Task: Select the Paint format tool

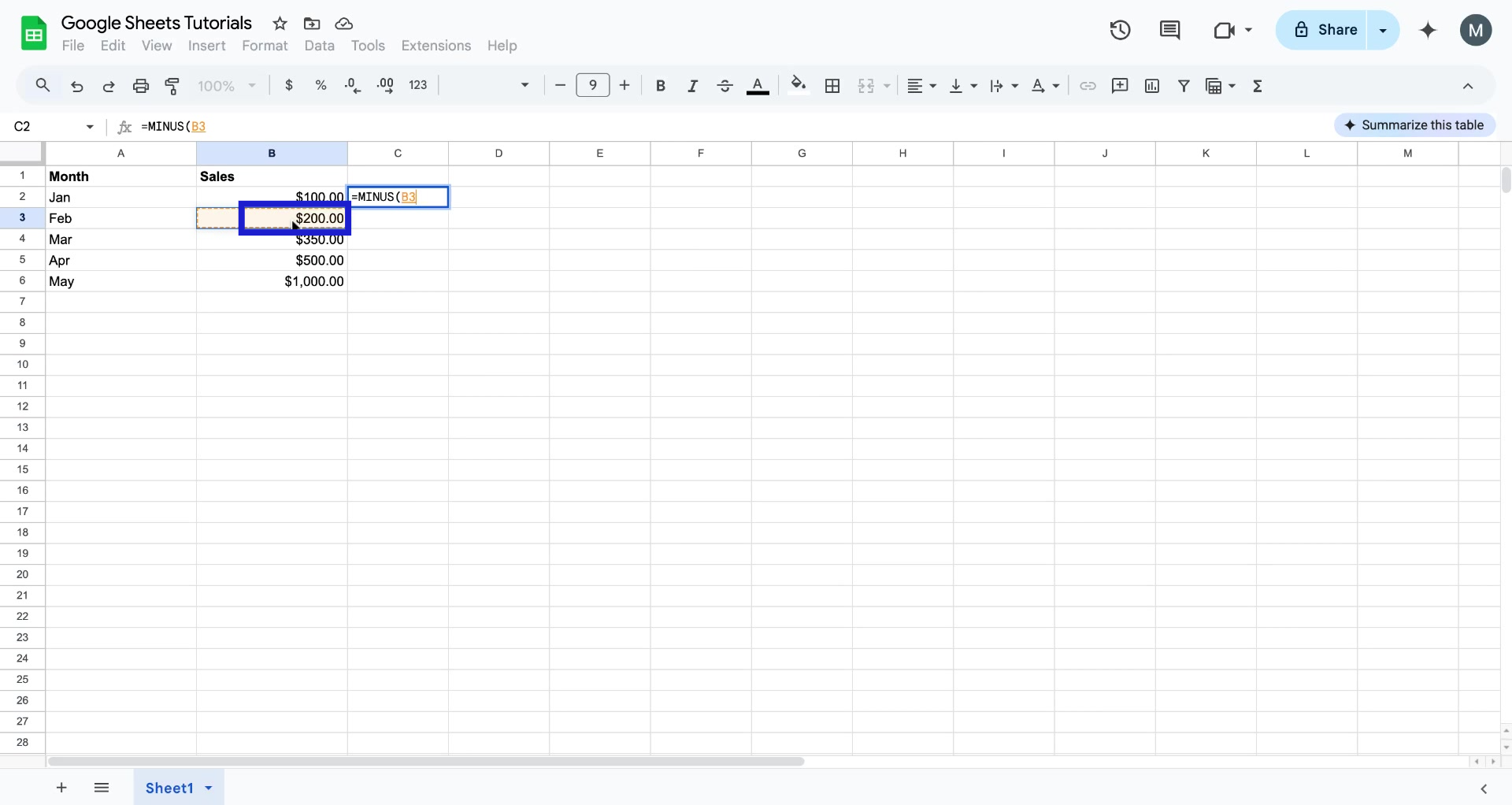Action: [172, 86]
